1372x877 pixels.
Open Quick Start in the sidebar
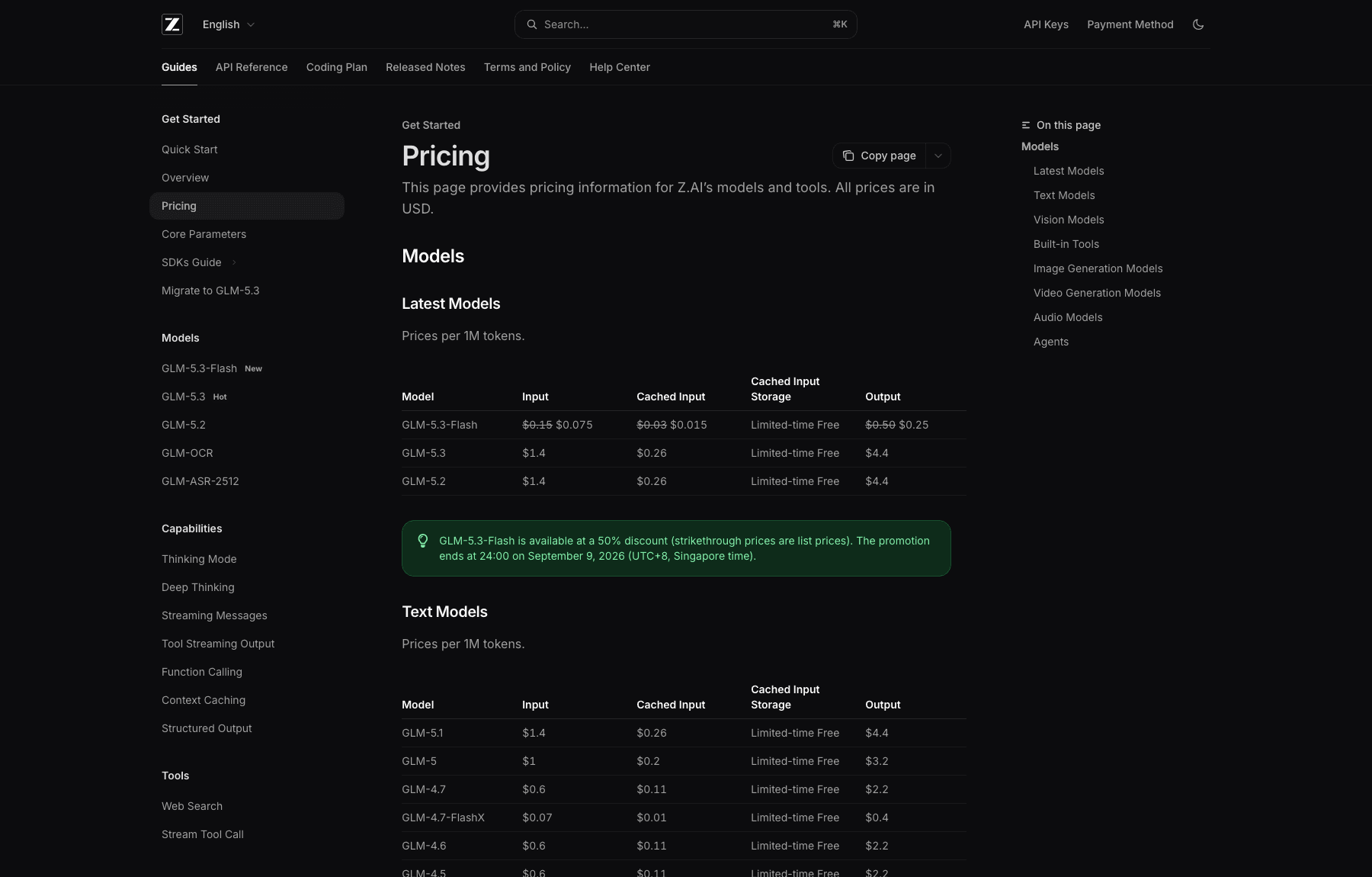[247, 149]
